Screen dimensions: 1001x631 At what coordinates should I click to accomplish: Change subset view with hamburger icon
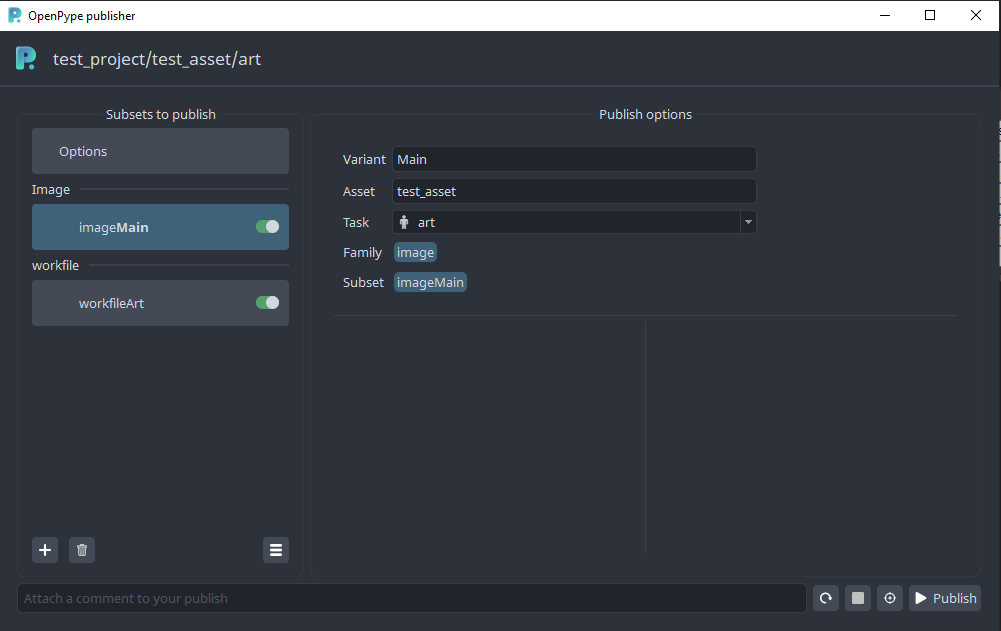click(x=276, y=550)
